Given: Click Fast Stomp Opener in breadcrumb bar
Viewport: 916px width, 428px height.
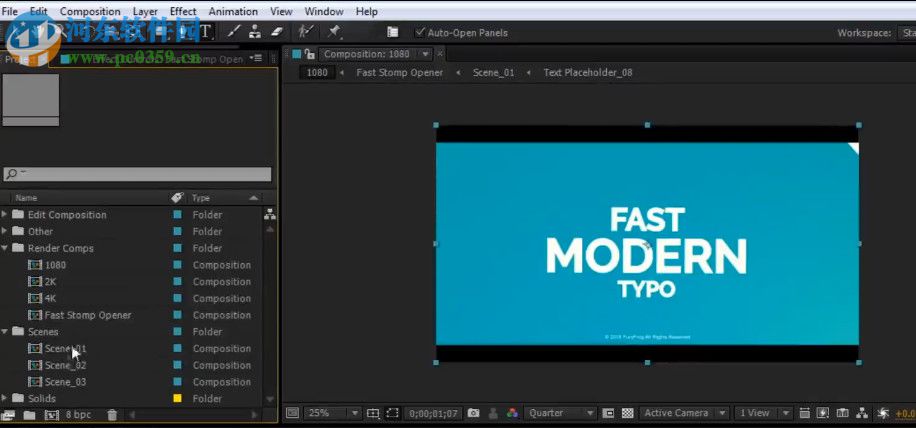Looking at the screenshot, I should (399, 73).
